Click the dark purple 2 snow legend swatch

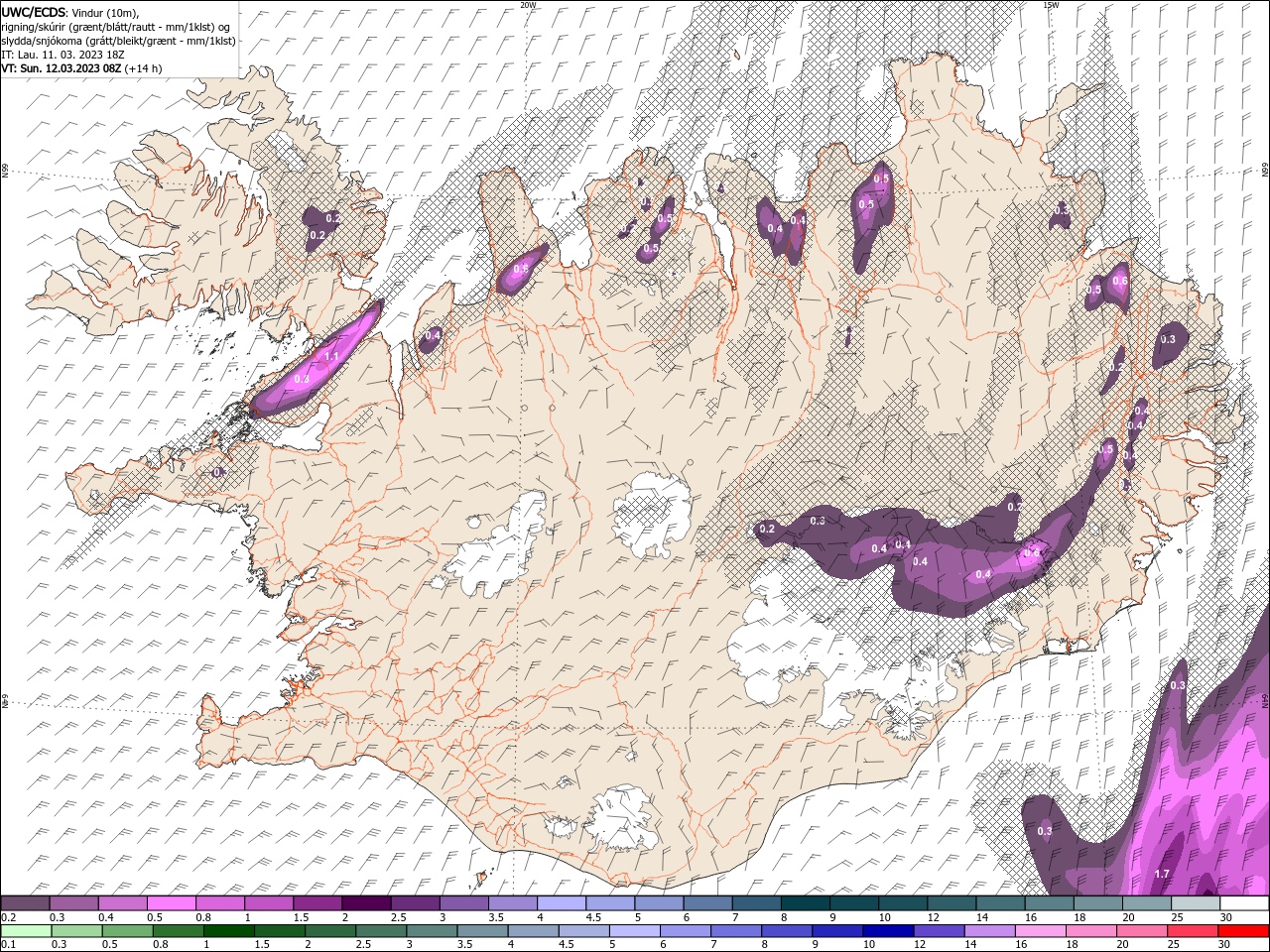[366, 903]
